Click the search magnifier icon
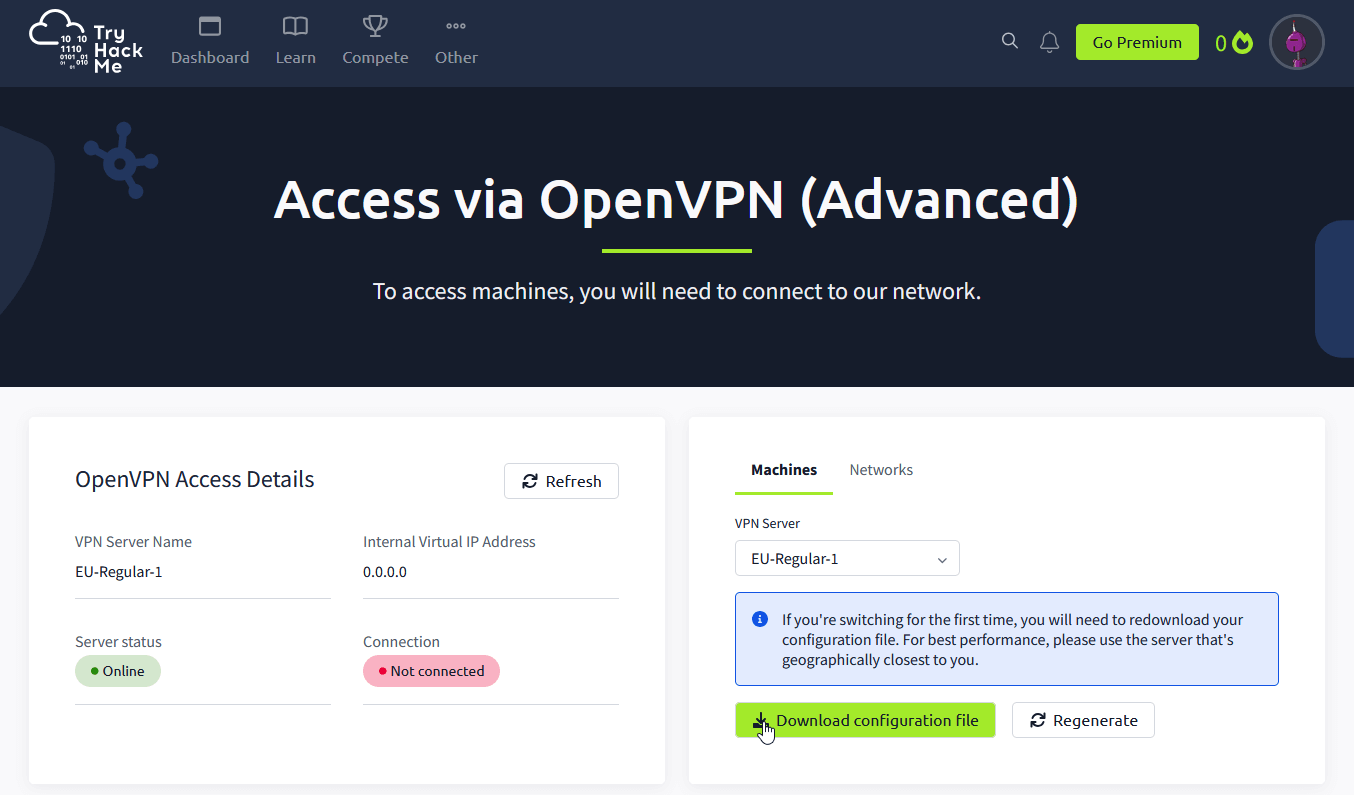Image resolution: width=1354 pixels, height=795 pixels. pyautogui.click(x=1010, y=41)
